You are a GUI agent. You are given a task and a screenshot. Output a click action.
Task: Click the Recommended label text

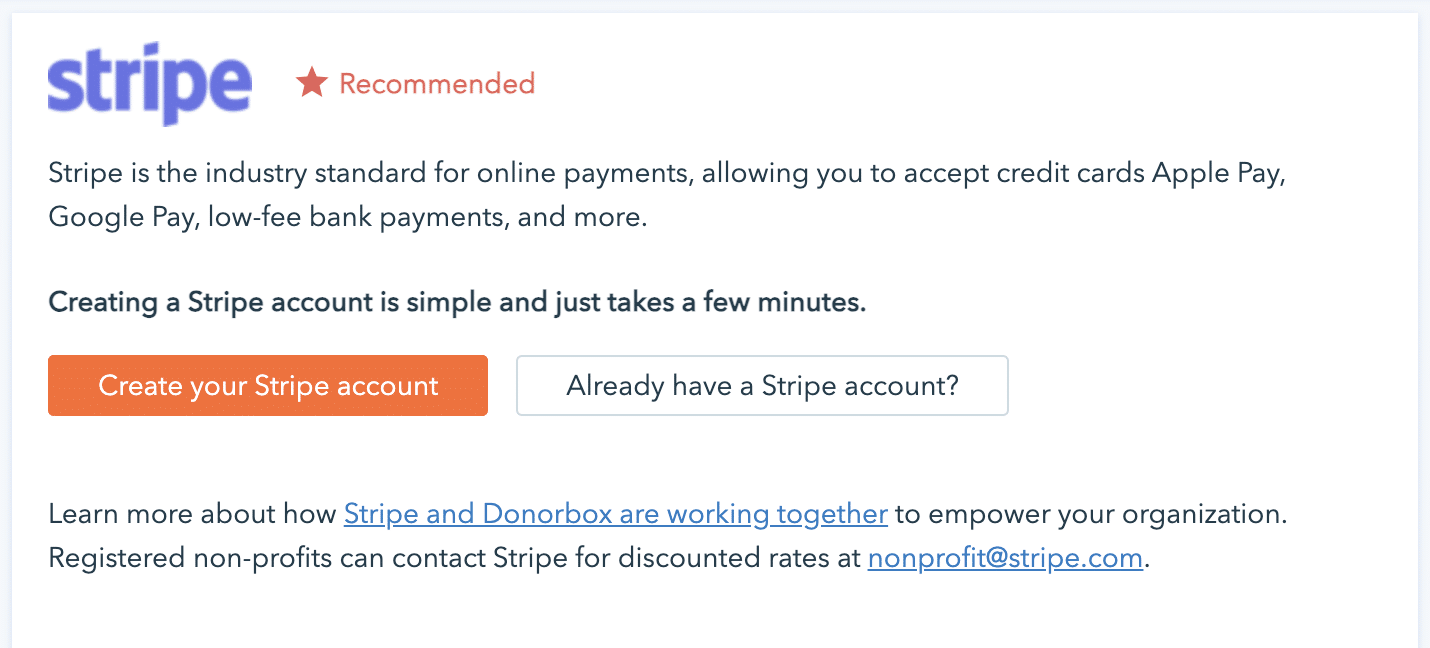[x=437, y=83]
